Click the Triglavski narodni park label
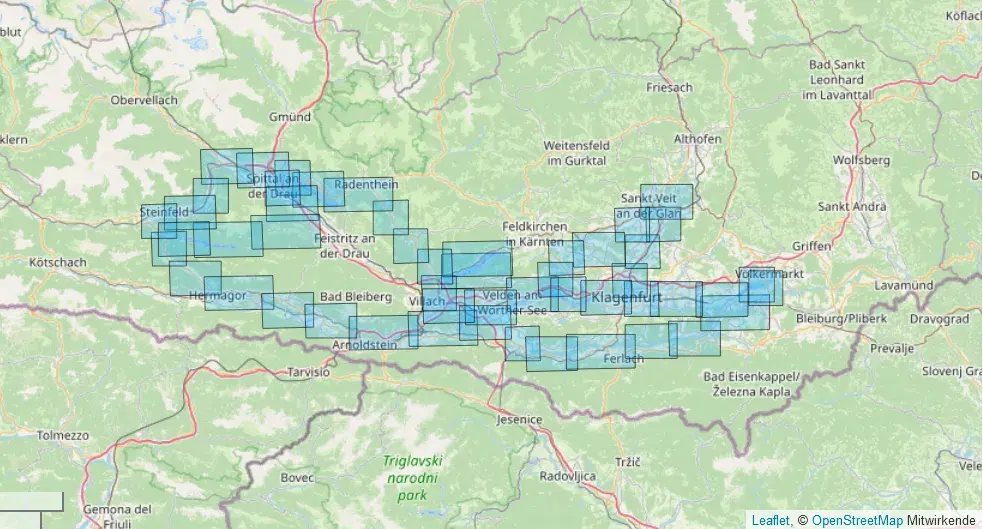 (x=413, y=478)
